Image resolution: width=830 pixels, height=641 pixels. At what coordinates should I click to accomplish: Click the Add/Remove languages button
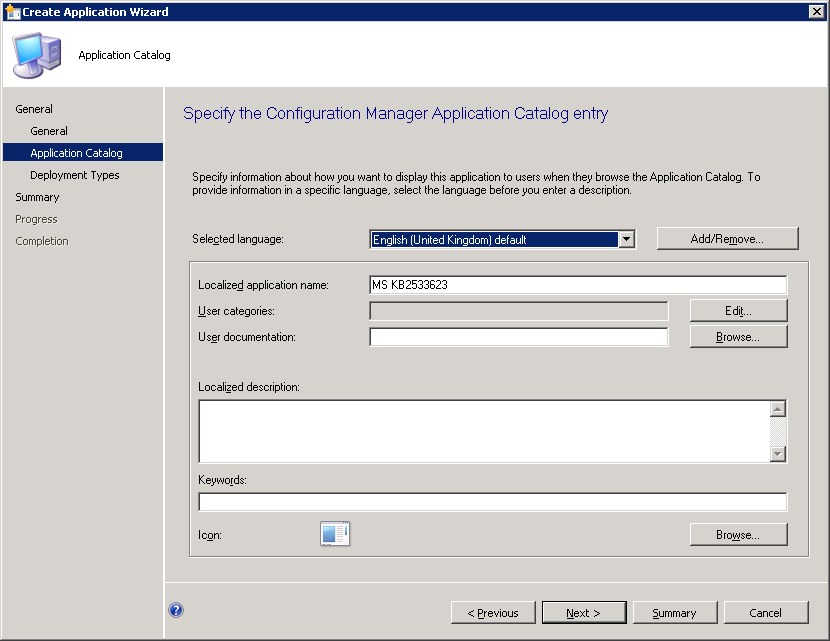tap(727, 239)
